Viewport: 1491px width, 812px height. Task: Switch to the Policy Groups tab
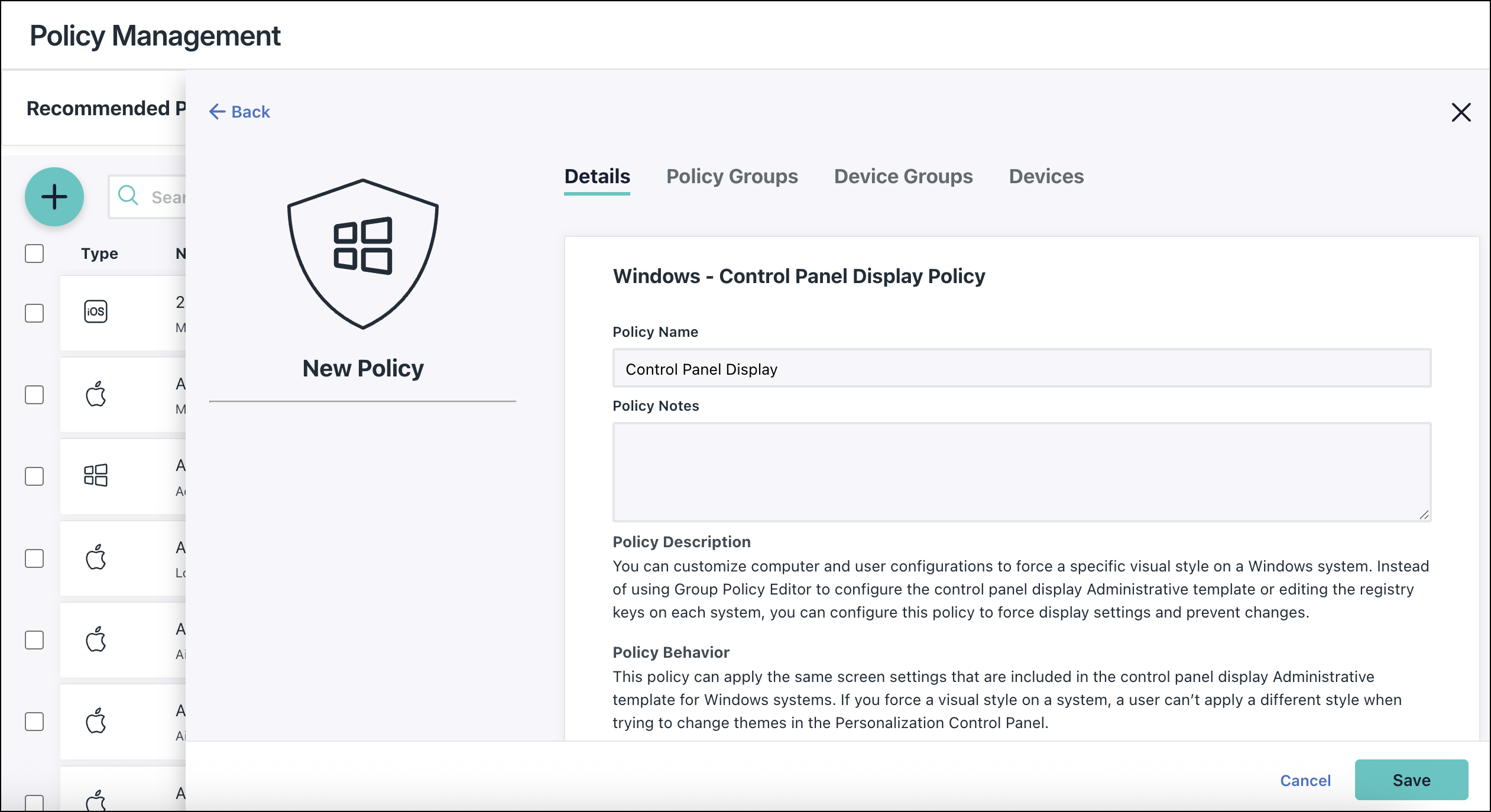click(732, 176)
